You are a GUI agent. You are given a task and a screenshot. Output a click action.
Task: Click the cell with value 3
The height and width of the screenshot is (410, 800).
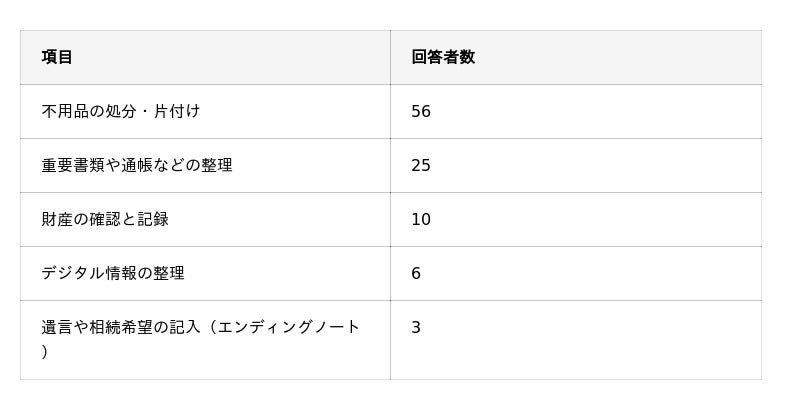click(416, 327)
